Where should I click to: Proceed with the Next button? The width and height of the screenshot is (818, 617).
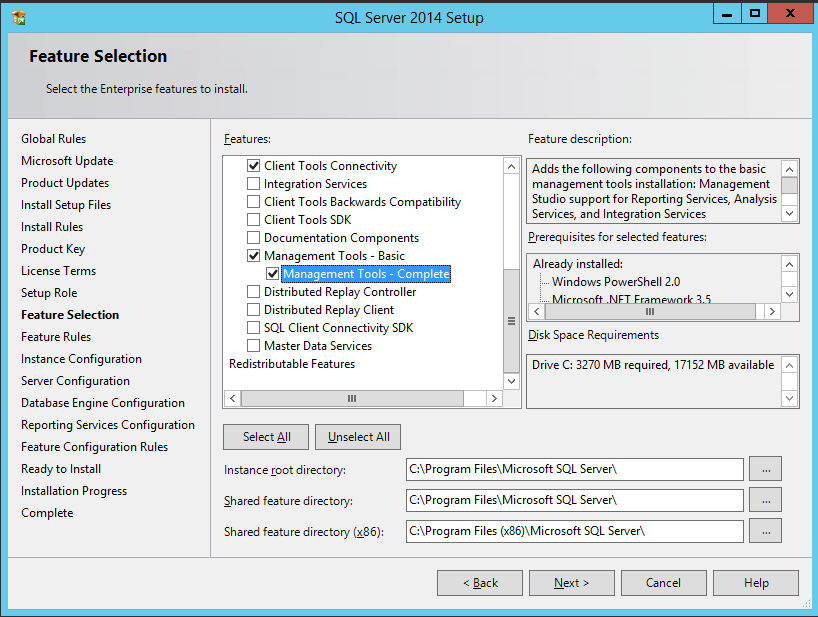(x=571, y=583)
